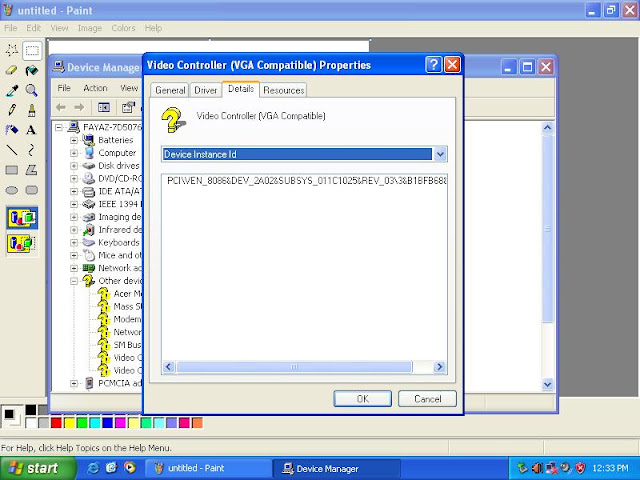Click the Back arrow in Device Manager toolbar

point(61,107)
